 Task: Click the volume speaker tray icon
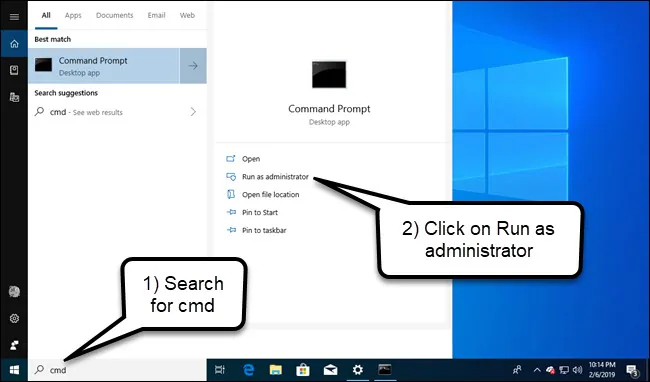[x=577, y=370]
